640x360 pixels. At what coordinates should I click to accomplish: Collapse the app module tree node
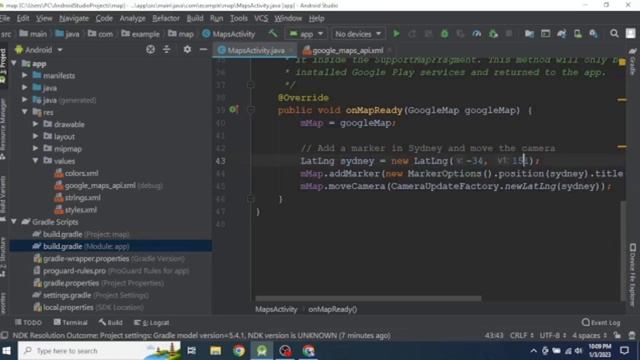[x=14, y=64]
